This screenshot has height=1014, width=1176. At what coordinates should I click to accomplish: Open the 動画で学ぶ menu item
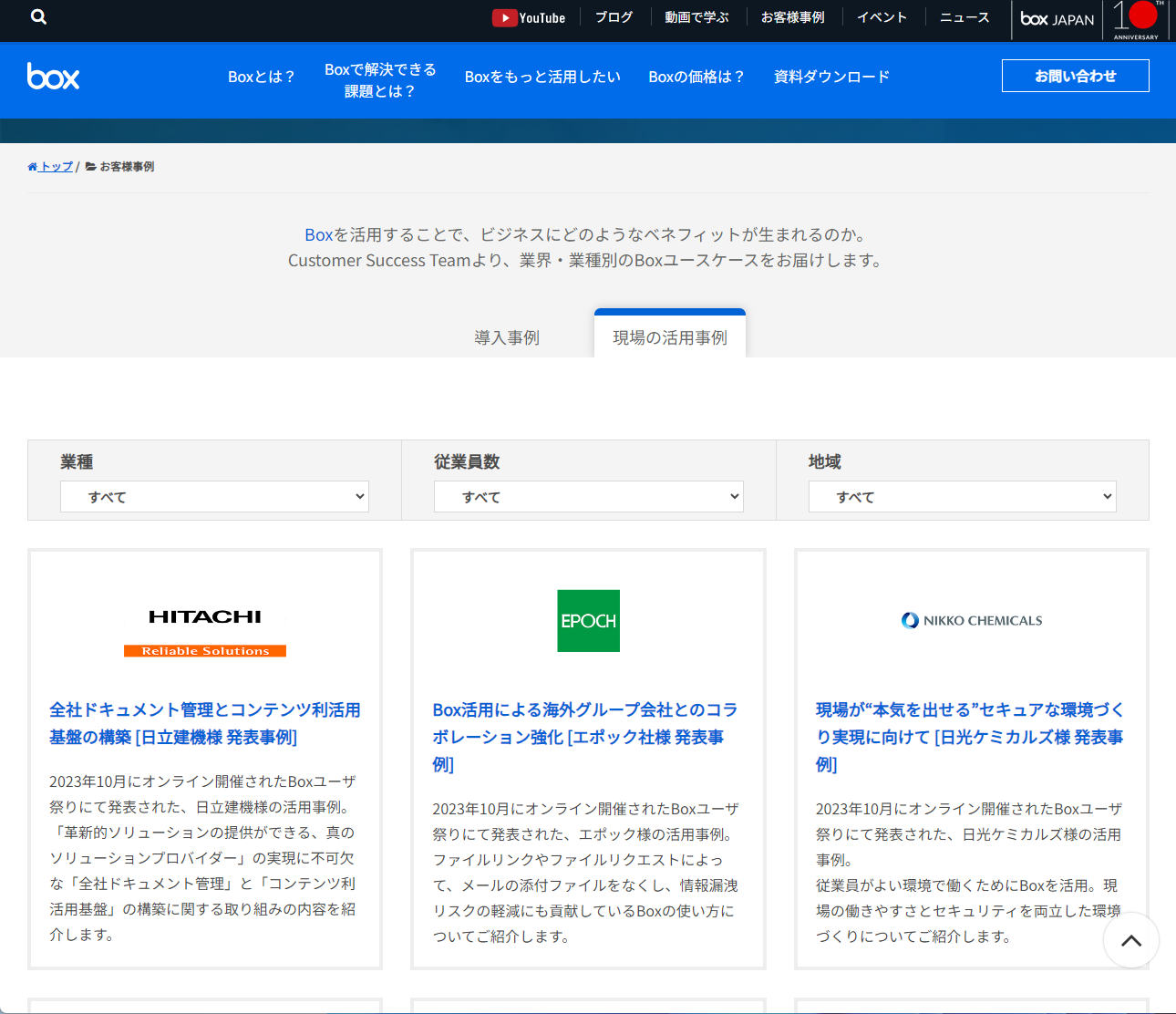pos(697,17)
